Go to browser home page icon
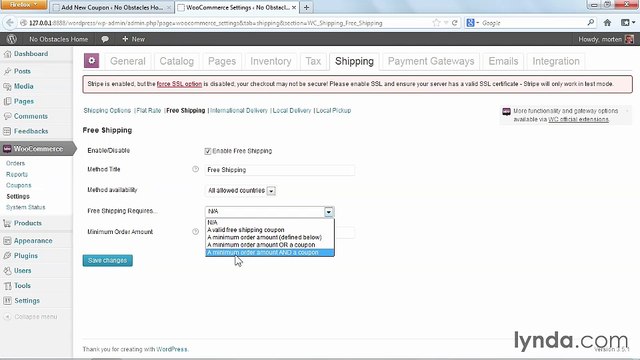 tap(607, 23)
